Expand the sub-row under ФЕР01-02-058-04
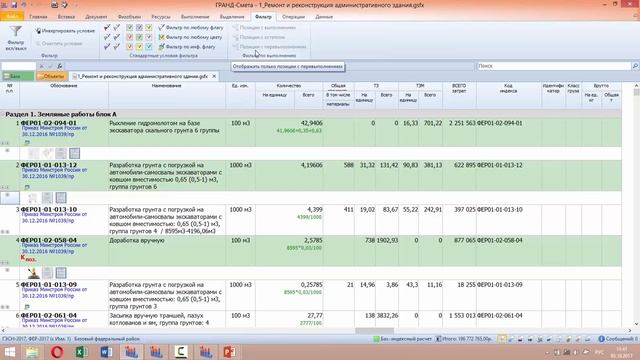640x360 pixels. pyautogui.click(x=7, y=270)
